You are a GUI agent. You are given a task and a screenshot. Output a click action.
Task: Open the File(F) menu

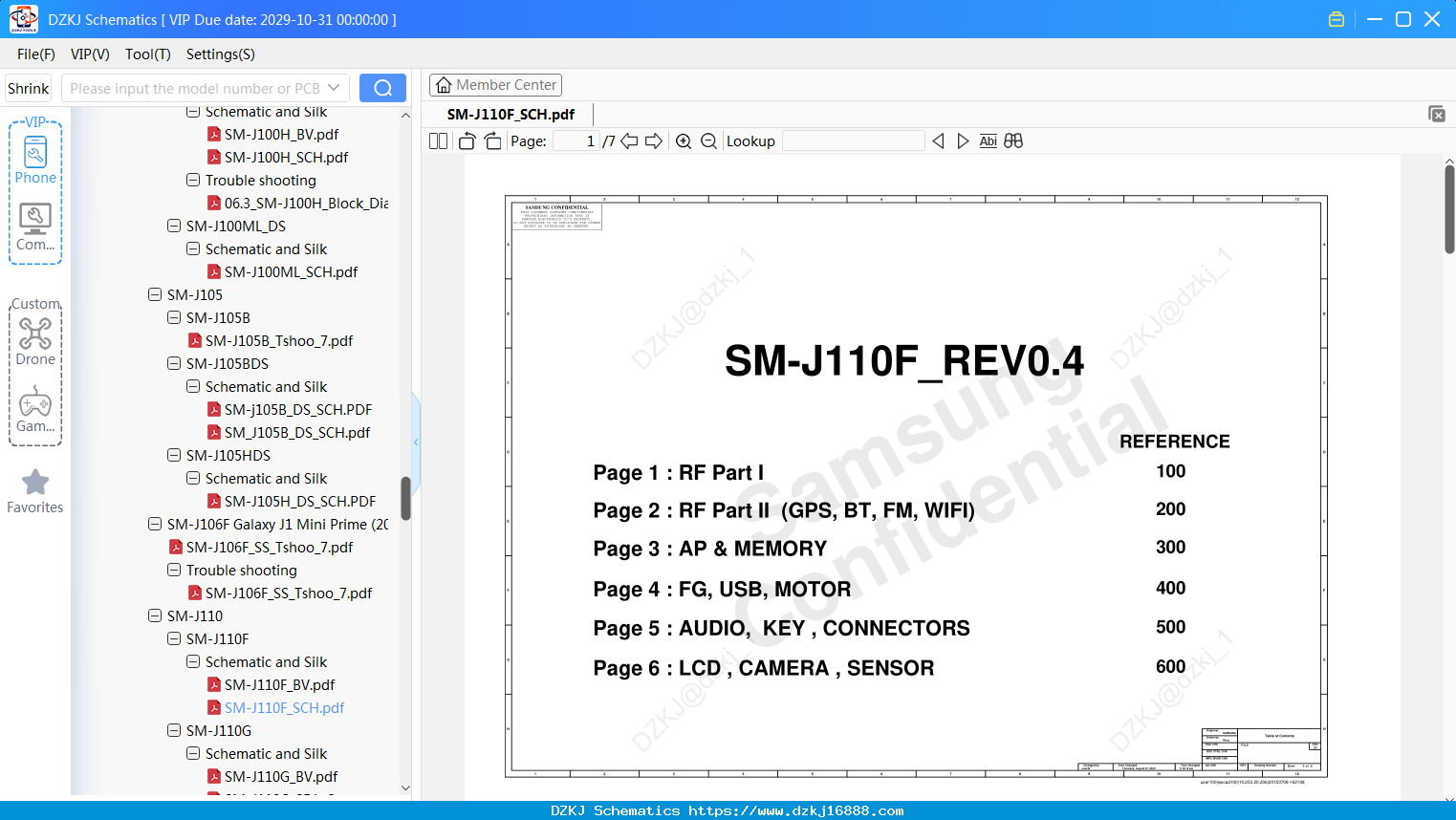point(36,54)
